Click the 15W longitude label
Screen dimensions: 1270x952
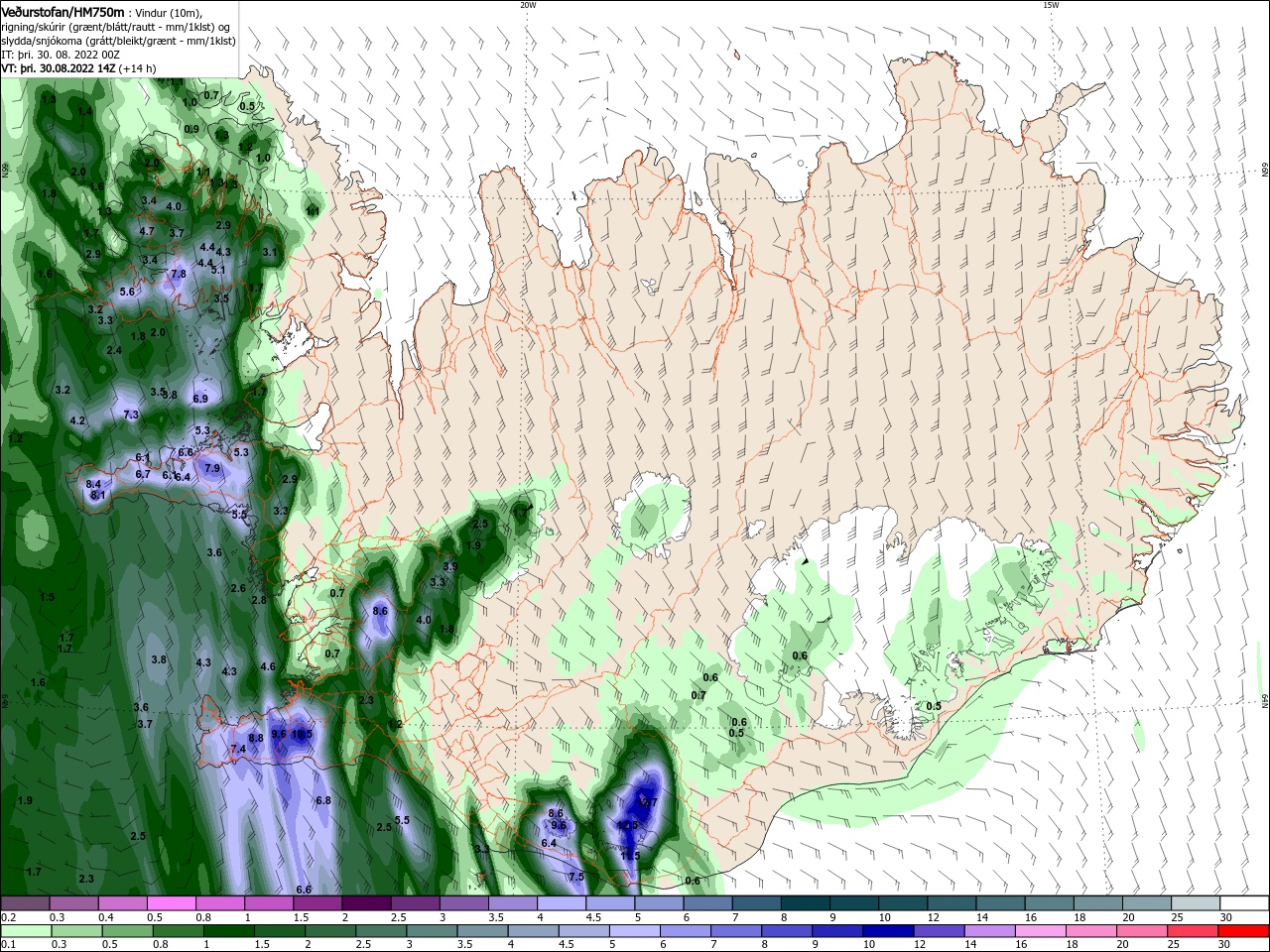click(x=1051, y=5)
